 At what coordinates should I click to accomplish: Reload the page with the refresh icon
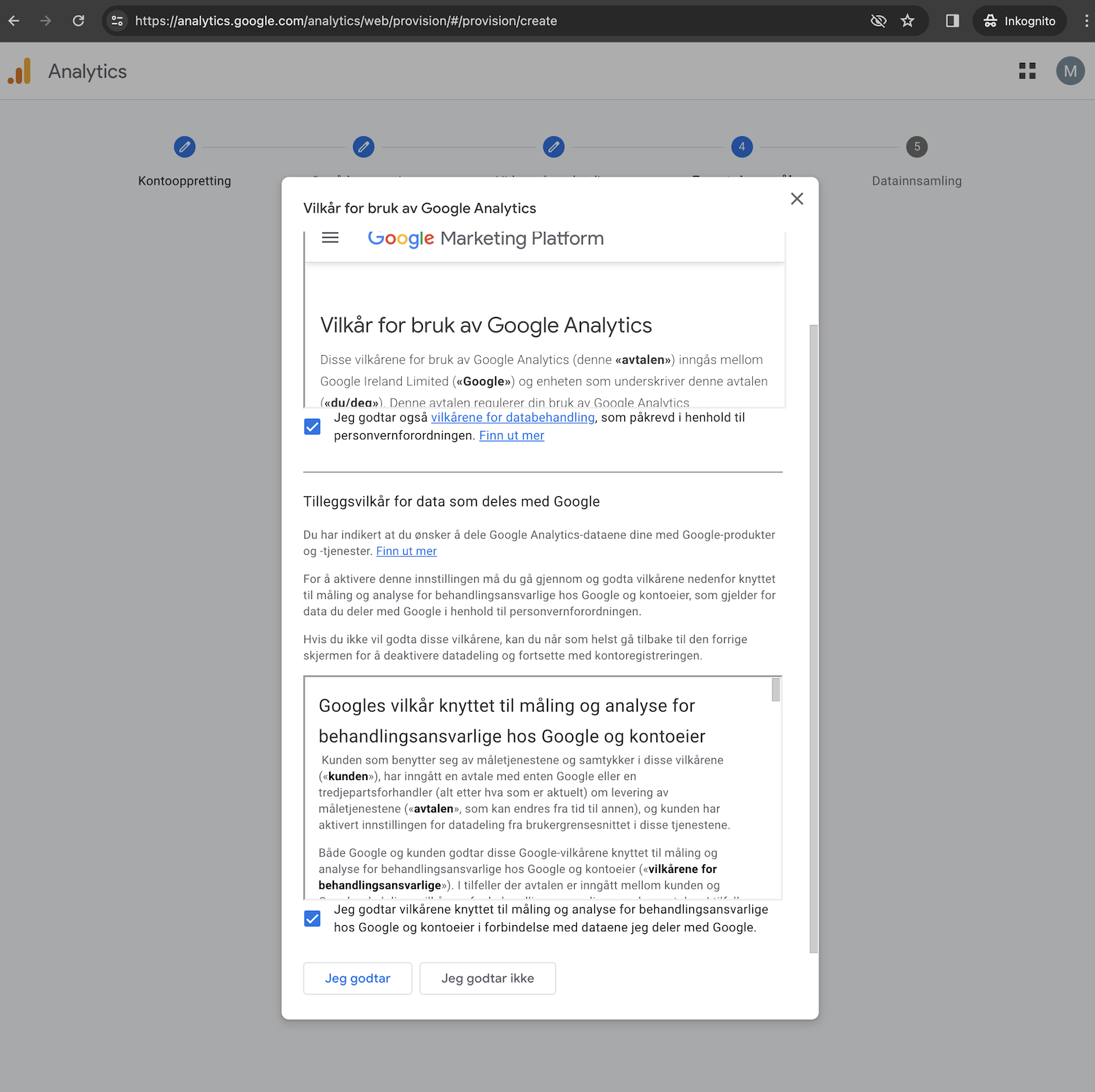coord(79,21)
